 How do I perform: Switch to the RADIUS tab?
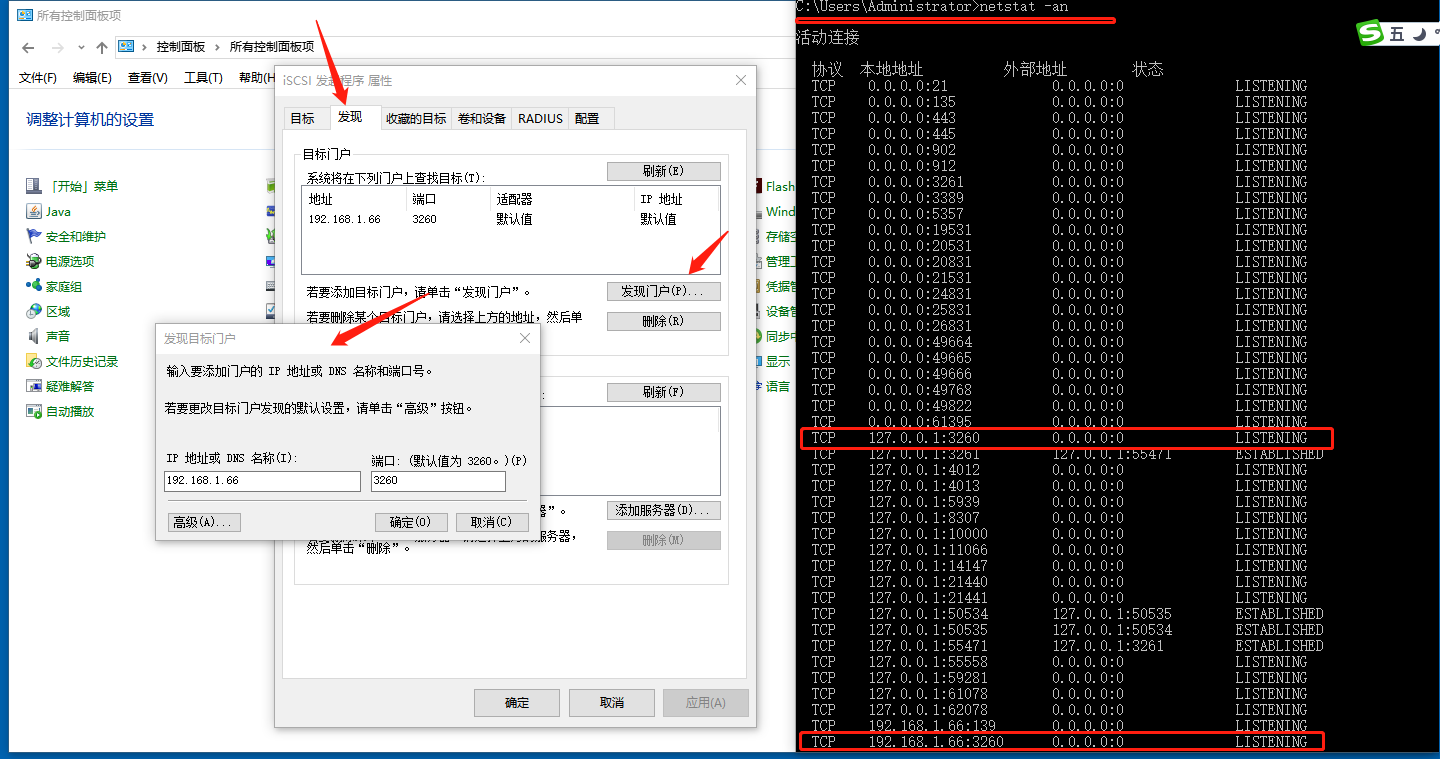540,118
